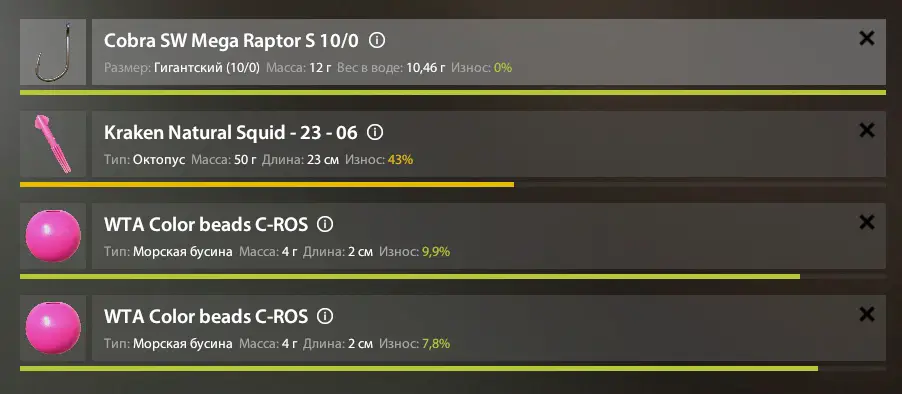View info icon of bead with 7,8% wear

tap(325, 316)
